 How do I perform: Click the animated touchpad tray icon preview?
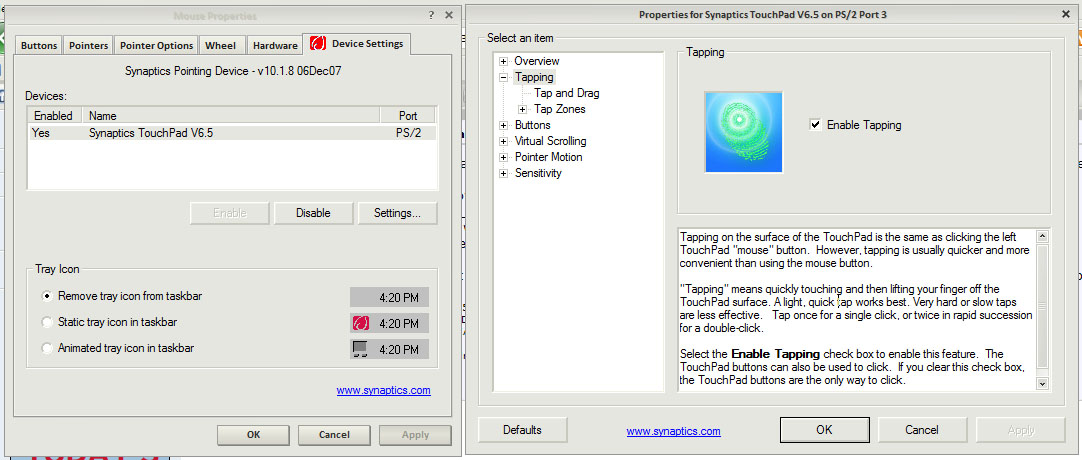360,349
